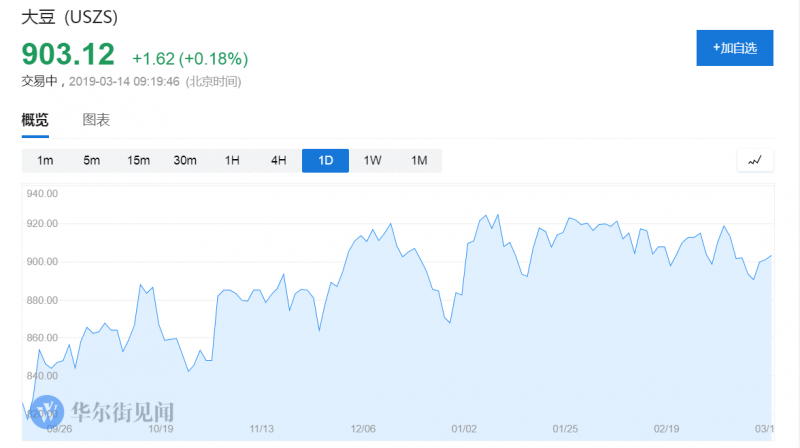Image resolution: width=800 pixels, height=448 pixels.
Task: Click the 加自选 add-to-watchlist button
Action: point(734,48)
